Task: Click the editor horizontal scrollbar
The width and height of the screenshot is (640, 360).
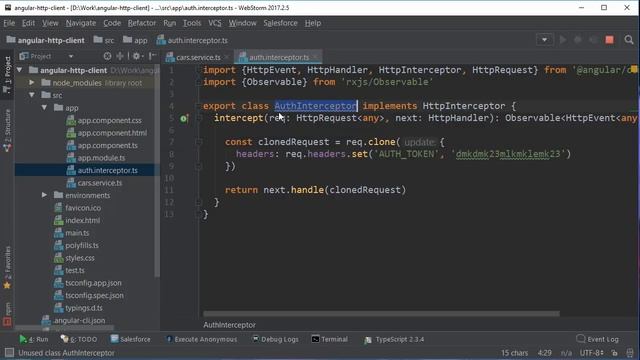Action: click(x=381, y=314)
